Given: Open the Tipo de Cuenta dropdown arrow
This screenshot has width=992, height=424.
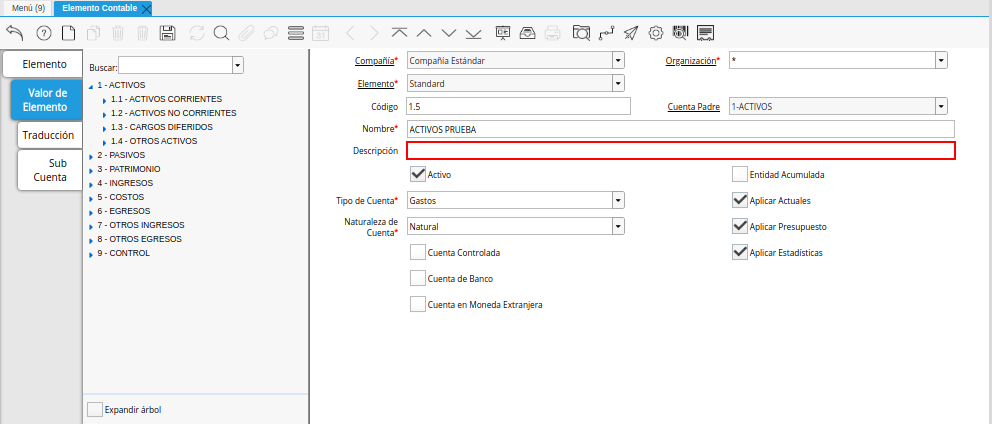Looking at the screenshot, I should click(x=618, y=200).
